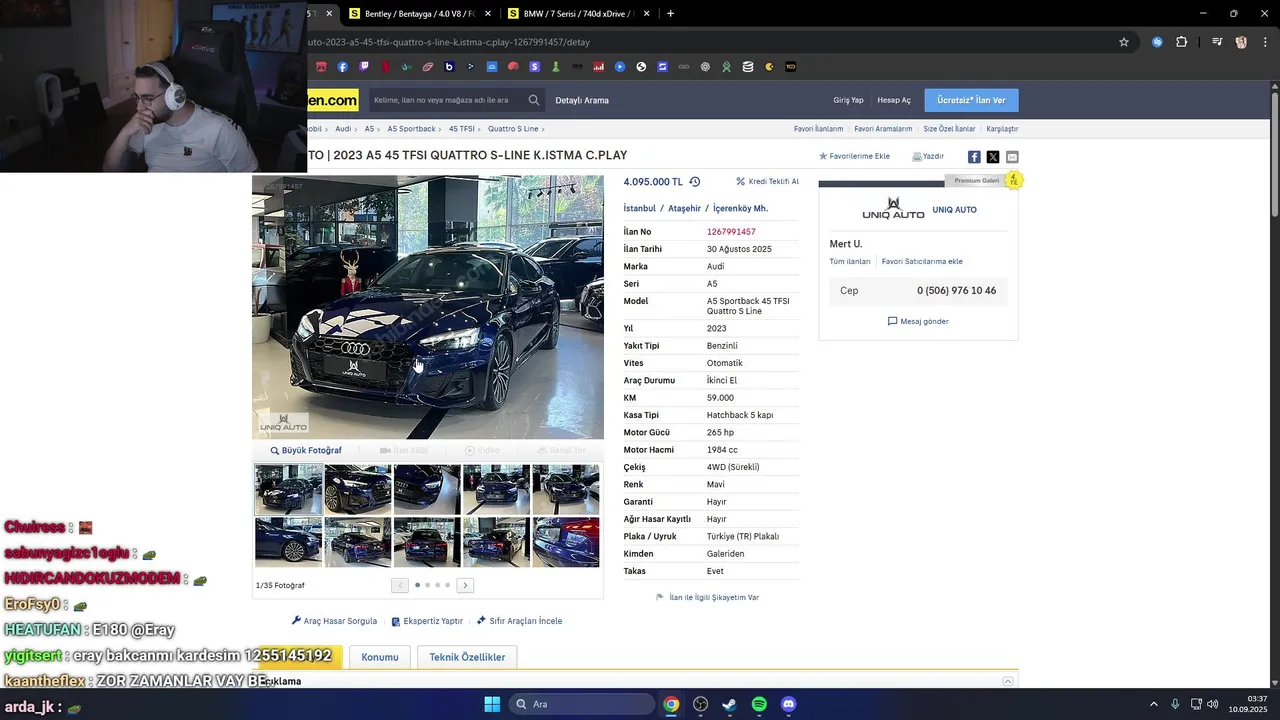1280x720 pixels.
Task: Click the Ataşehir location link
Action: click(x=685, y=209)
